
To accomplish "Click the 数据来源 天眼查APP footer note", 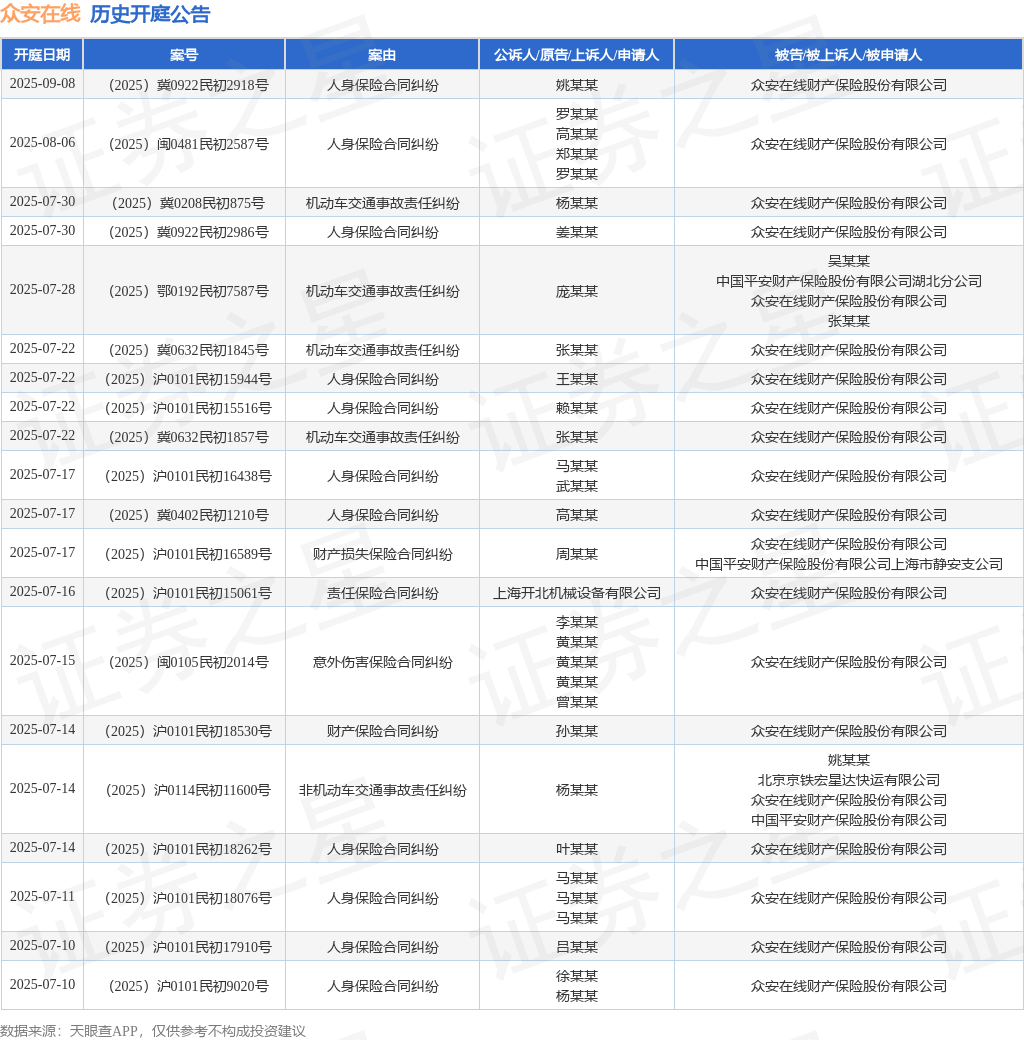I will (153, 1031).
